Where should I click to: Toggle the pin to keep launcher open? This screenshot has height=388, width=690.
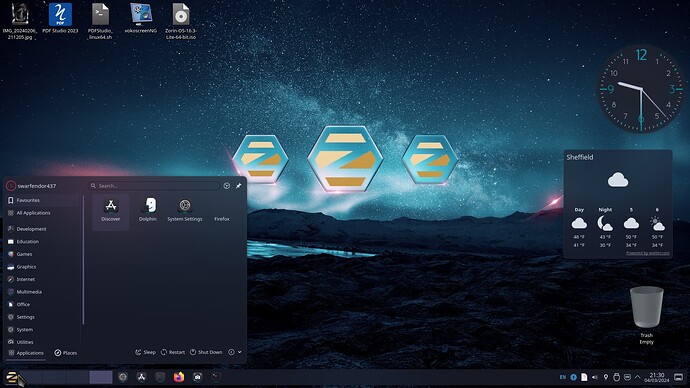pyautogui.click(x=239, y=186)
